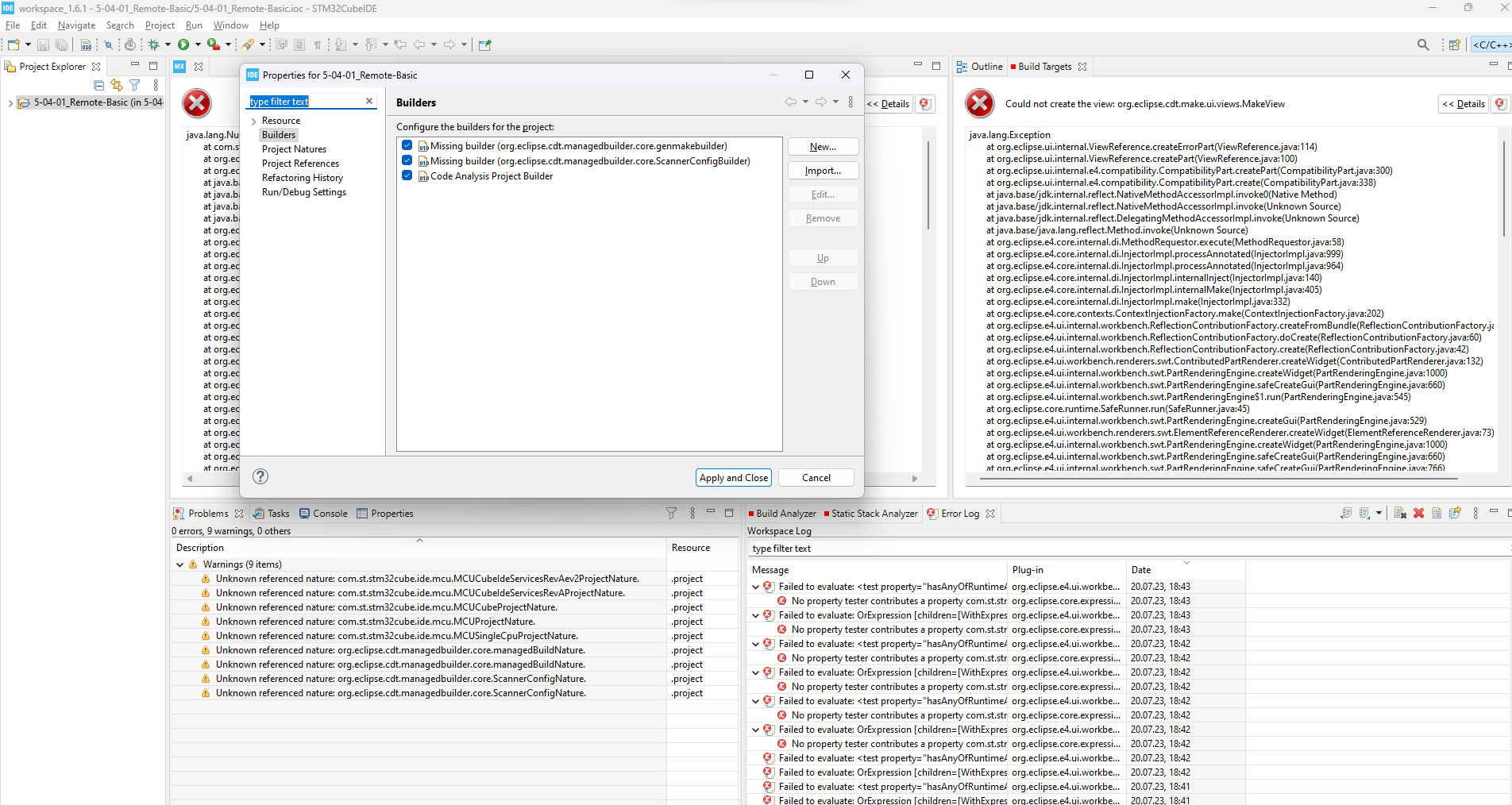The image size is (1512, 805).
Task: Toggle Show Whitespace Characters icon
Action: [x=318, y=44]
